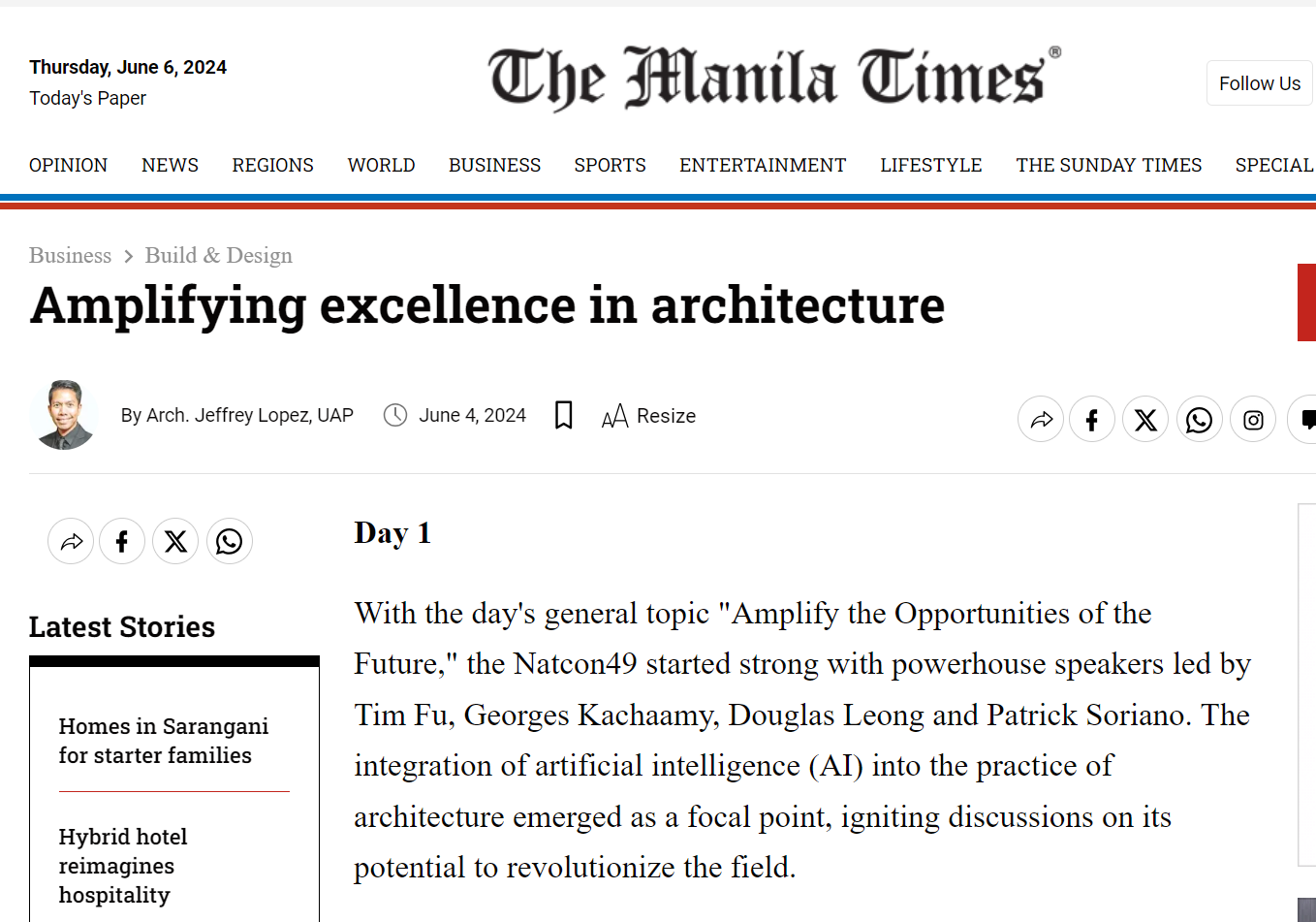
Task: Bookmark this article
Action: click(563, 415)
